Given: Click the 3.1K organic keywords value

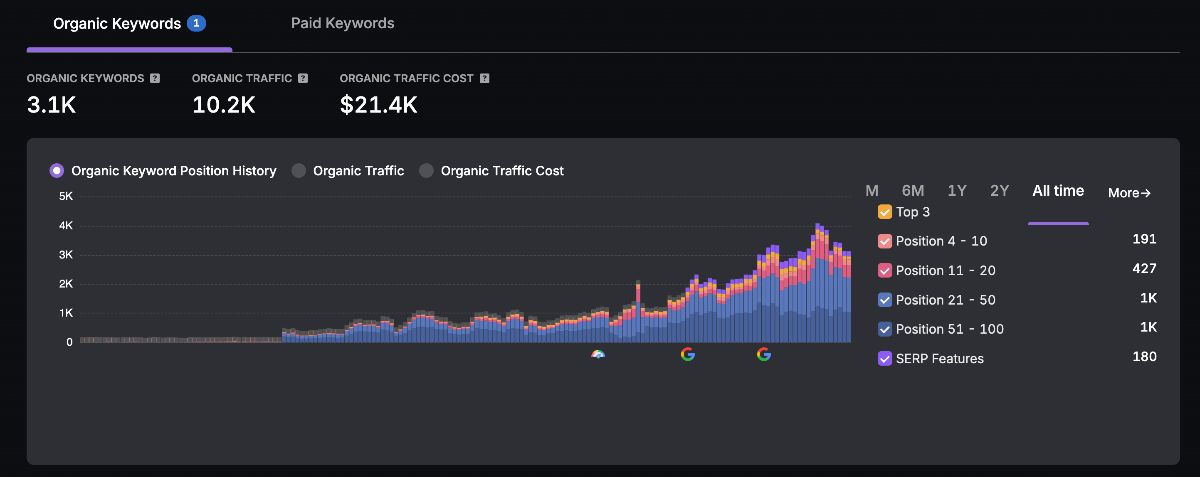Looking at the screenshot, I should pos(52,104).
